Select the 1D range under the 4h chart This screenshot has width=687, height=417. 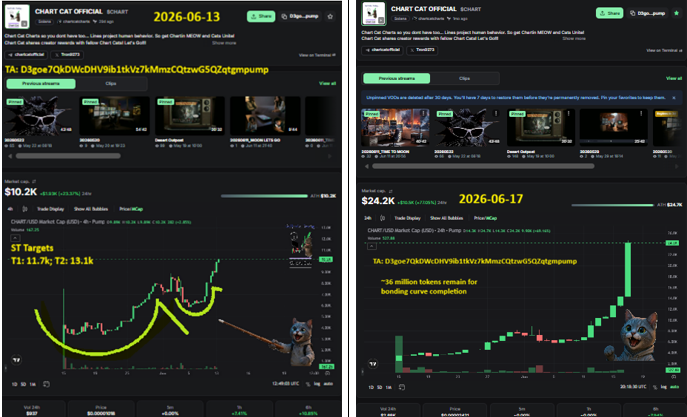pyautogui.click(x=14, y=384)
